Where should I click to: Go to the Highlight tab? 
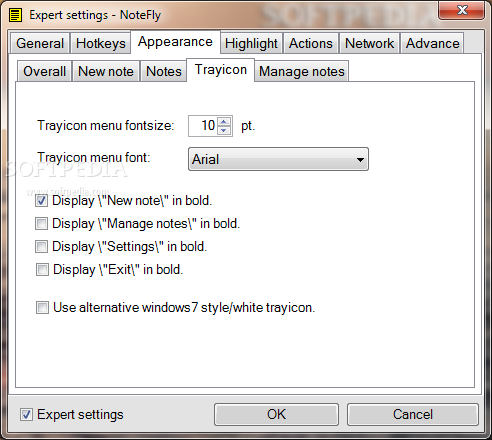251,43
